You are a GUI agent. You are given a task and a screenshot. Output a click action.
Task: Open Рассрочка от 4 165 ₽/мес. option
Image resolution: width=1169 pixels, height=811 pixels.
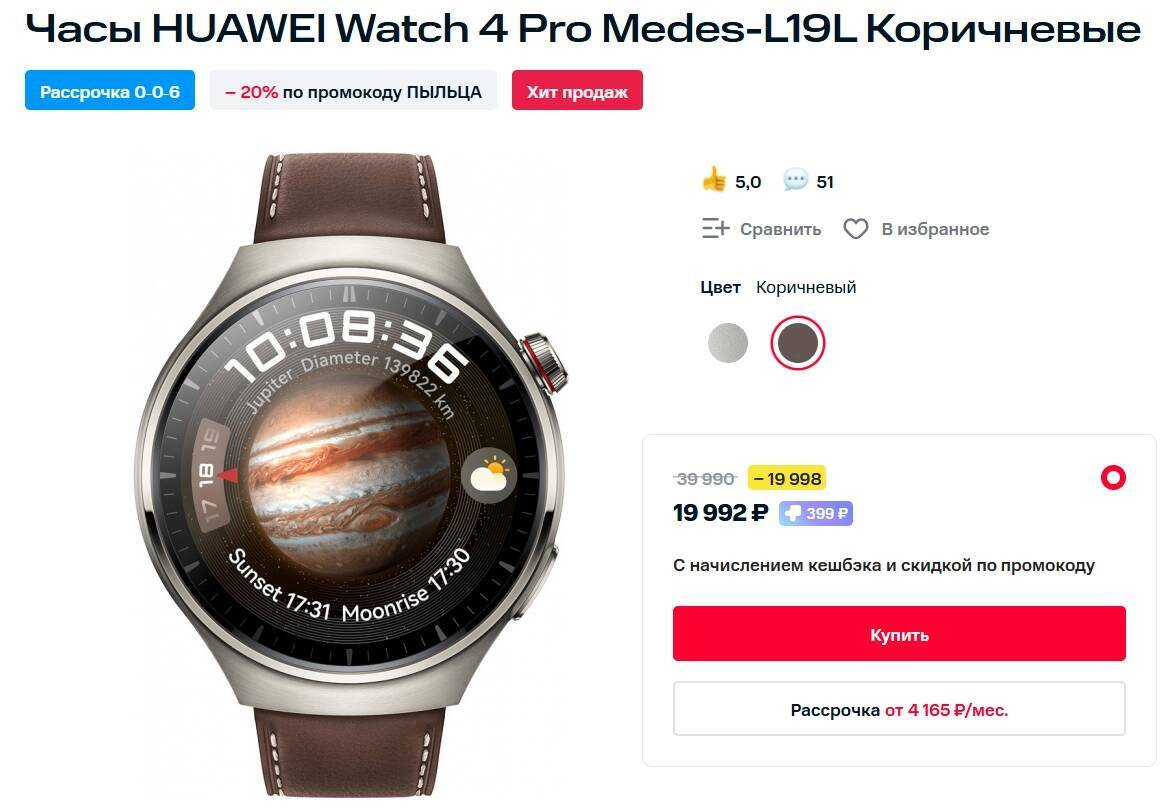pyautogui.click(x=899, y=709)
